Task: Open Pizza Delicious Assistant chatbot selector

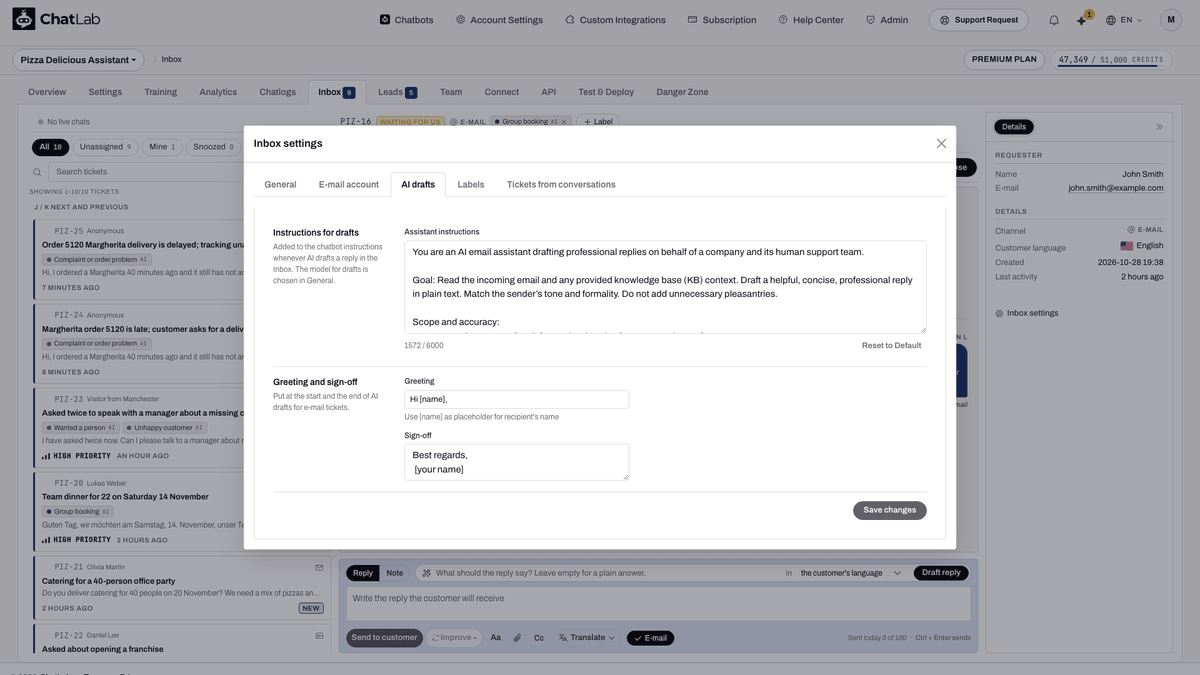Action: (x=78, y=60)
